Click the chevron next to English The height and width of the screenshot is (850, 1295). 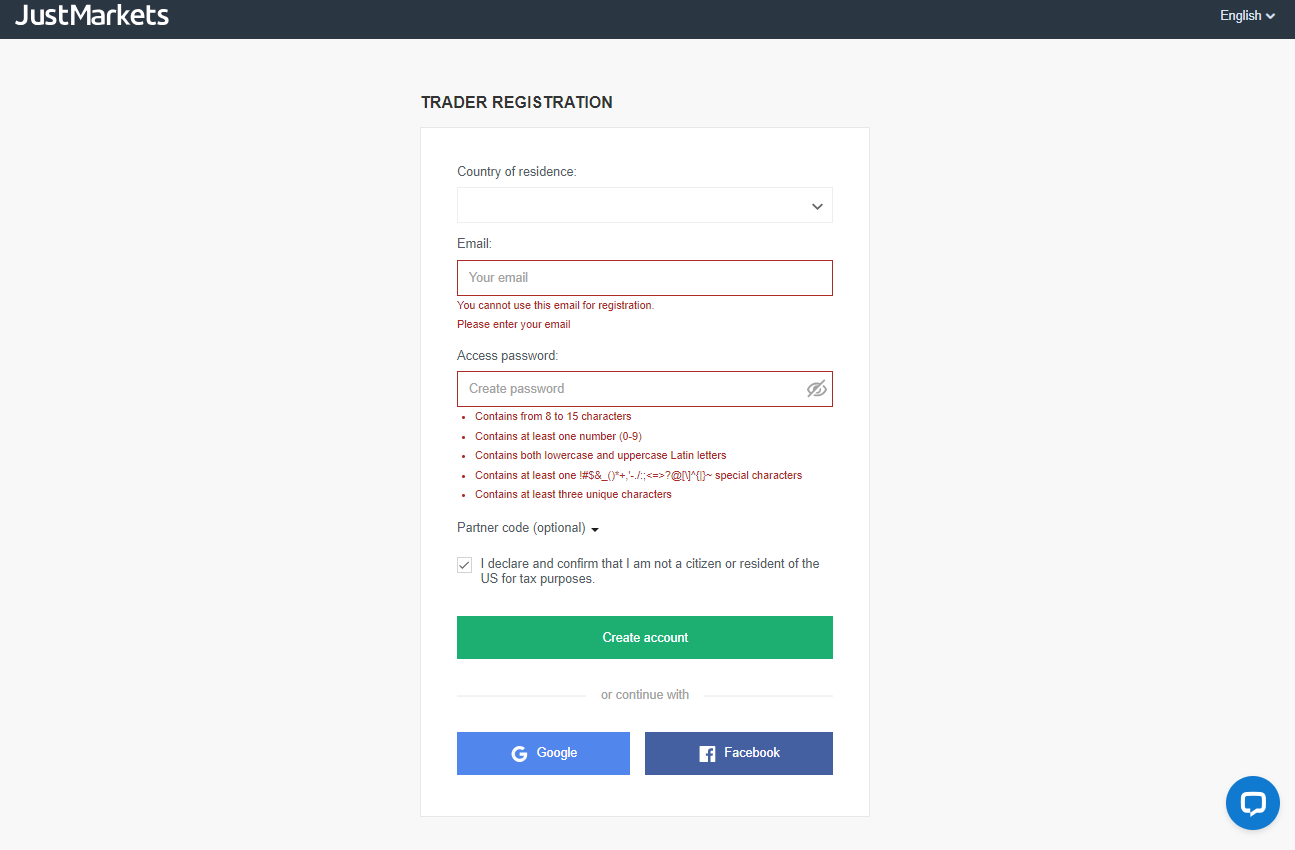(x=1272, y=16)
